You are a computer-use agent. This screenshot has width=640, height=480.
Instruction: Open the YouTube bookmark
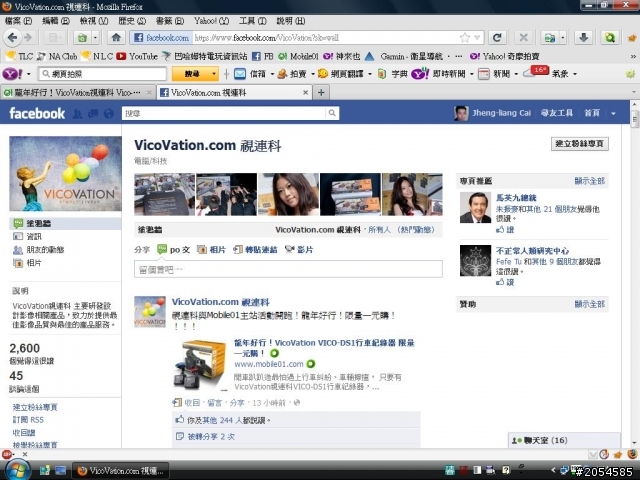tap(137, 56)
